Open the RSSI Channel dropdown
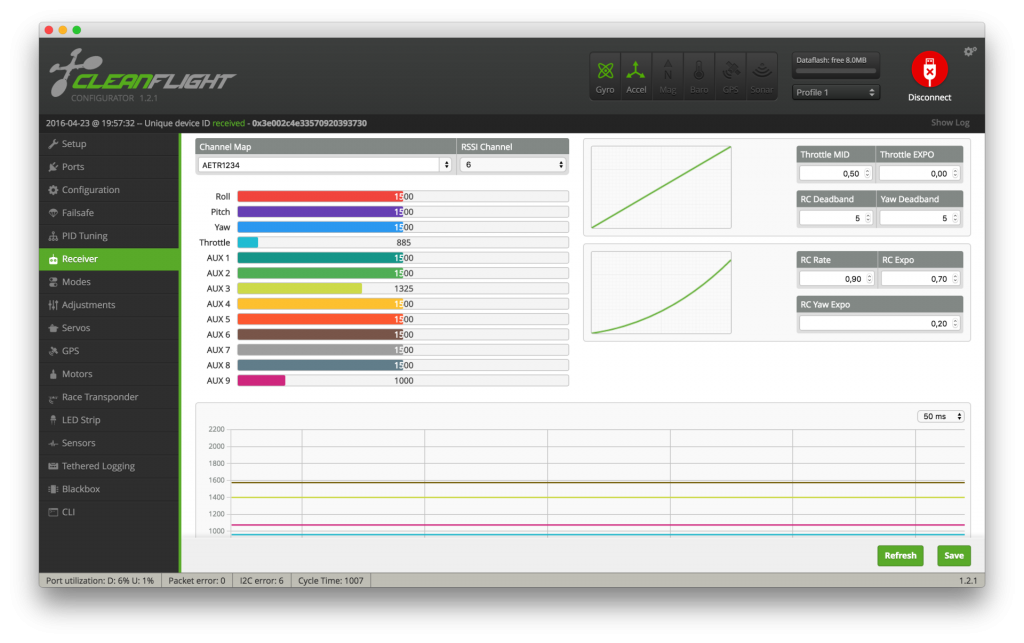The width and height of the screenshot is (1024, 643). (x=513, y=164)
